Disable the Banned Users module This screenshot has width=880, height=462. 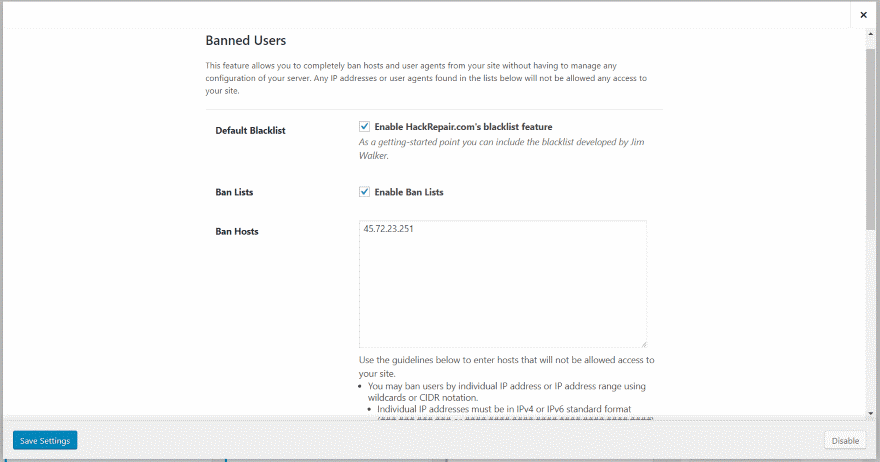pos(845,441)
